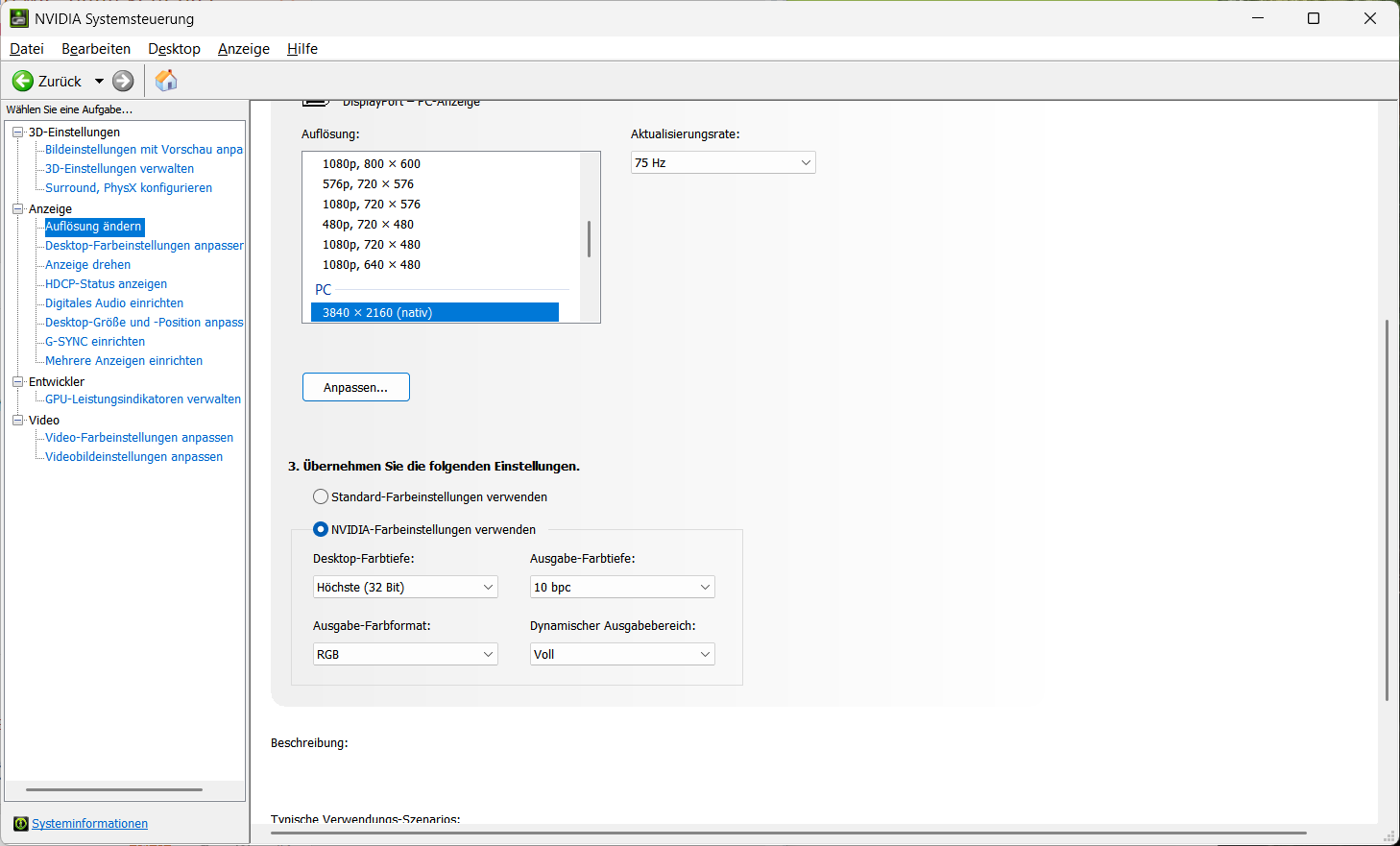This screenshot has height=846, width=1400.
Task: Click the task tree horizontal scrollbar
Action: (114, 789)
